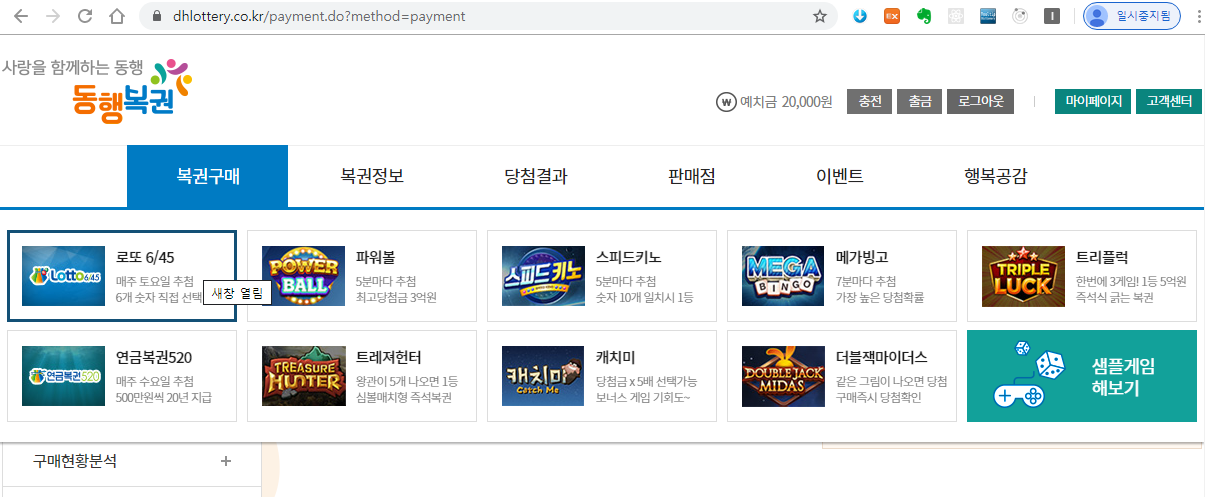Click the 메가빙고 title link
The image size is (1205, 497).
(x=861, y=257)
